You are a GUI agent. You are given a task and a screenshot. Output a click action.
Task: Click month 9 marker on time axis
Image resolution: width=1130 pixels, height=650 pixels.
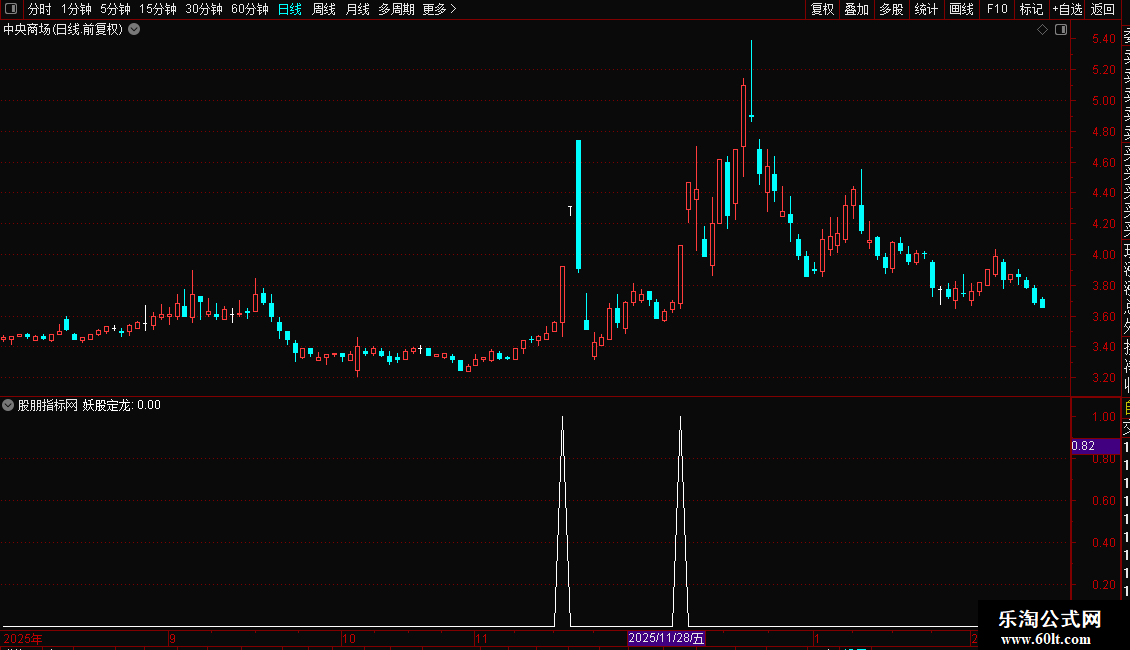172,638
